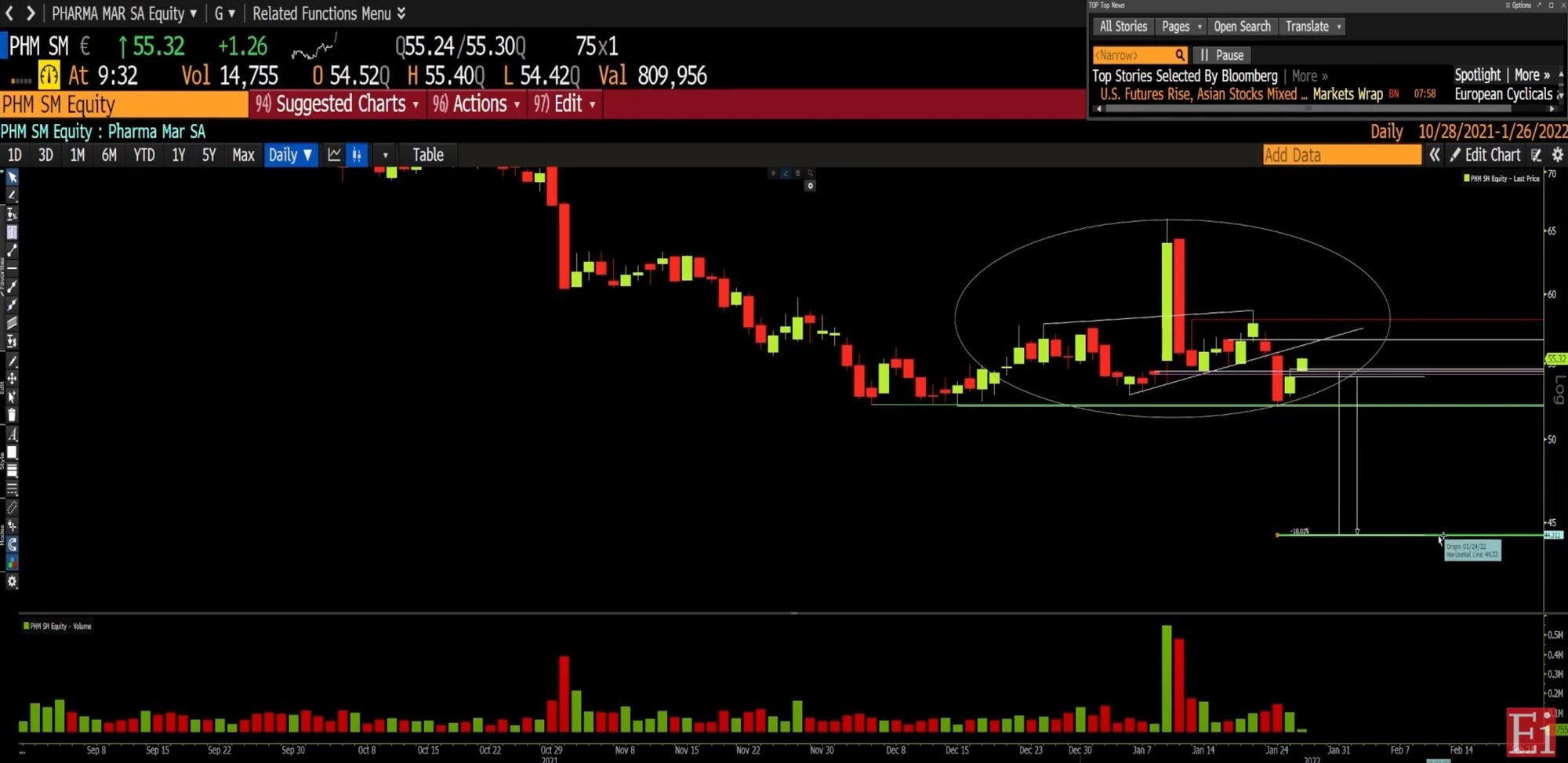Open the chart type dropdown arrow
This screenshot has width=1568, height=763.
tap(385, 155)
